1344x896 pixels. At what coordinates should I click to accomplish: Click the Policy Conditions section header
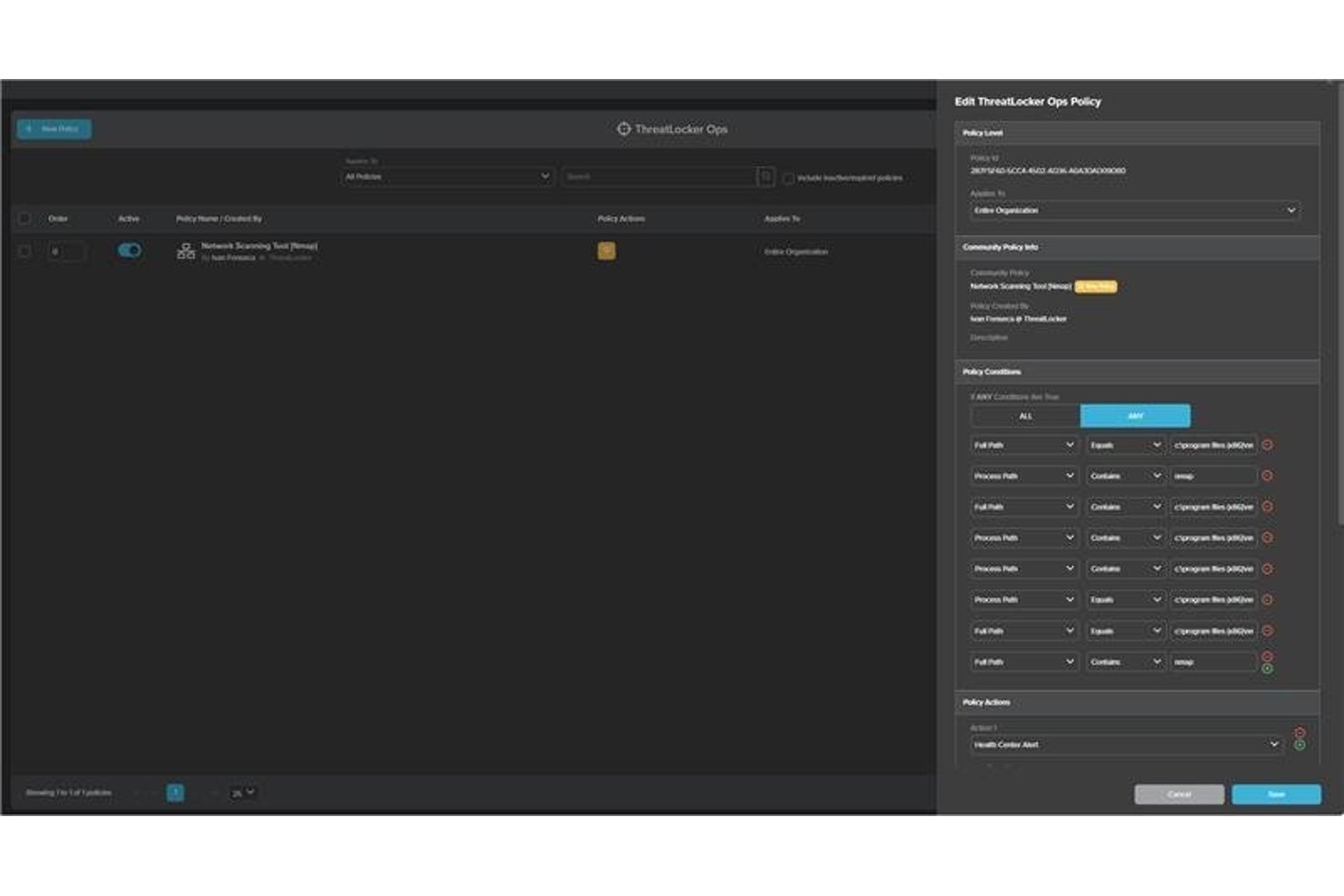(x=1137, y=371)
